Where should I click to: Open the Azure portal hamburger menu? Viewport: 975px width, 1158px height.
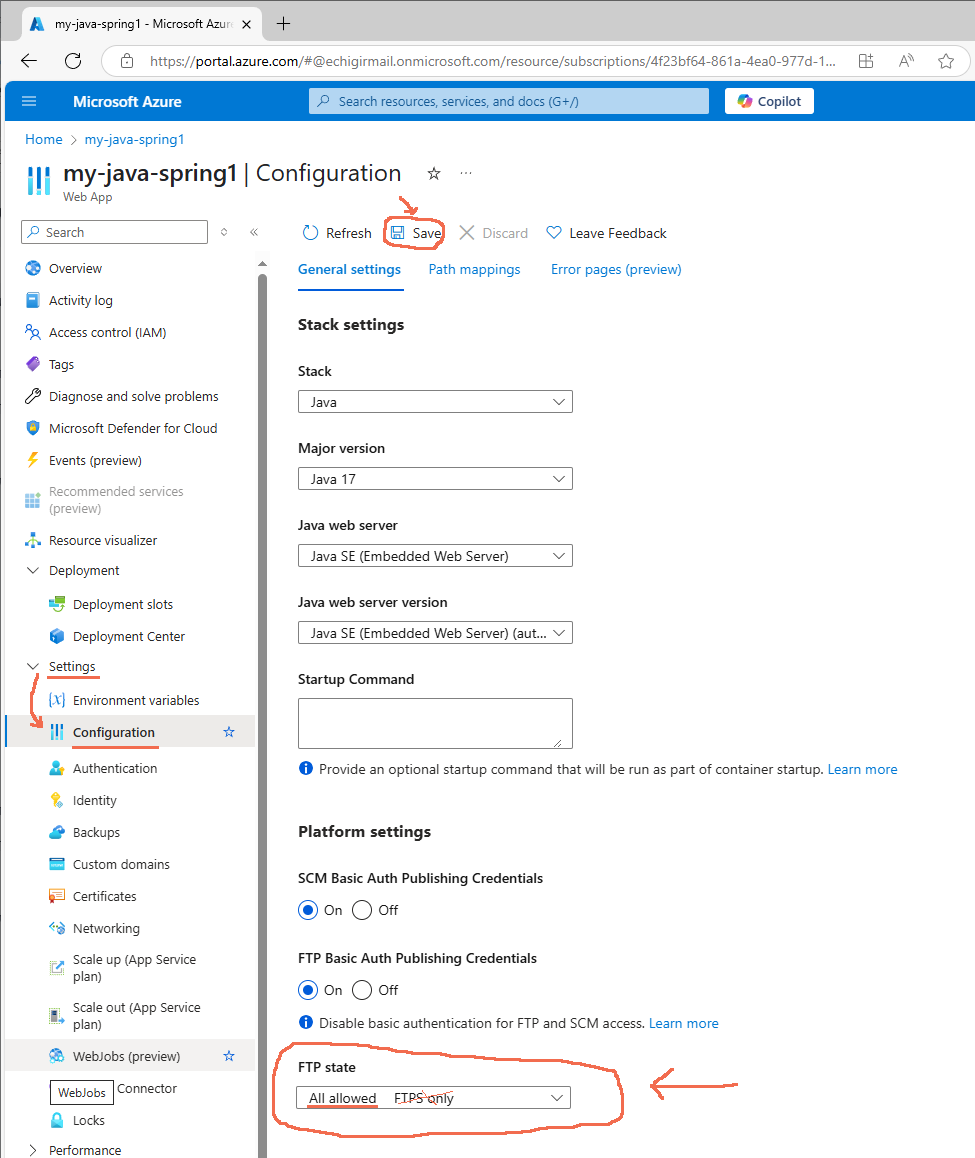pos(30,101)
